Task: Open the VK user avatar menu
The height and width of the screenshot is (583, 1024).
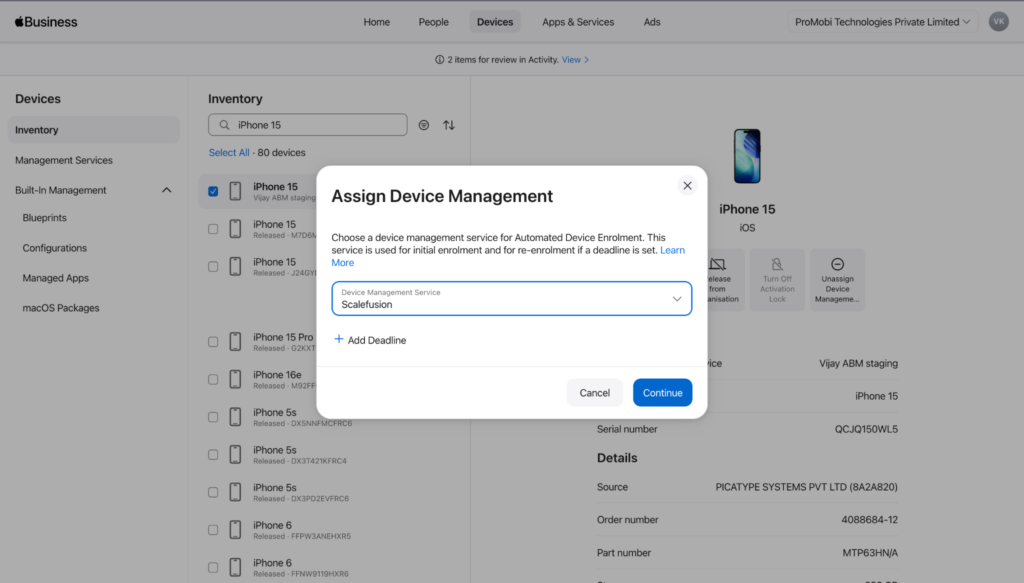Action: [x=998, y=22]
